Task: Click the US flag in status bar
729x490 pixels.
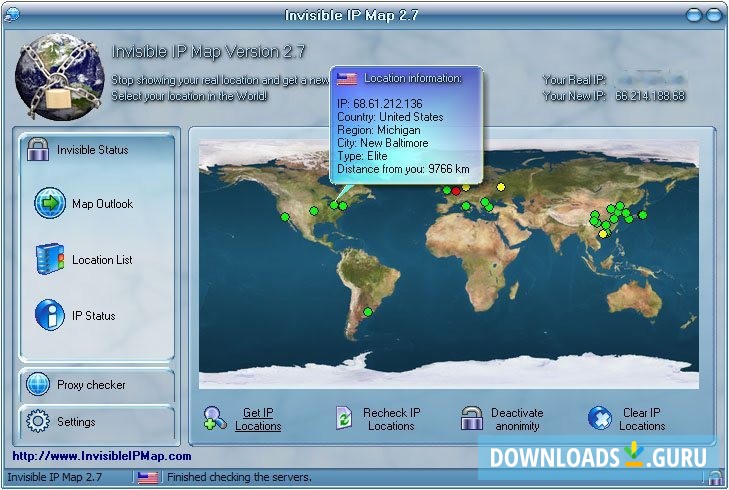Action: click(x=148, y=477)
